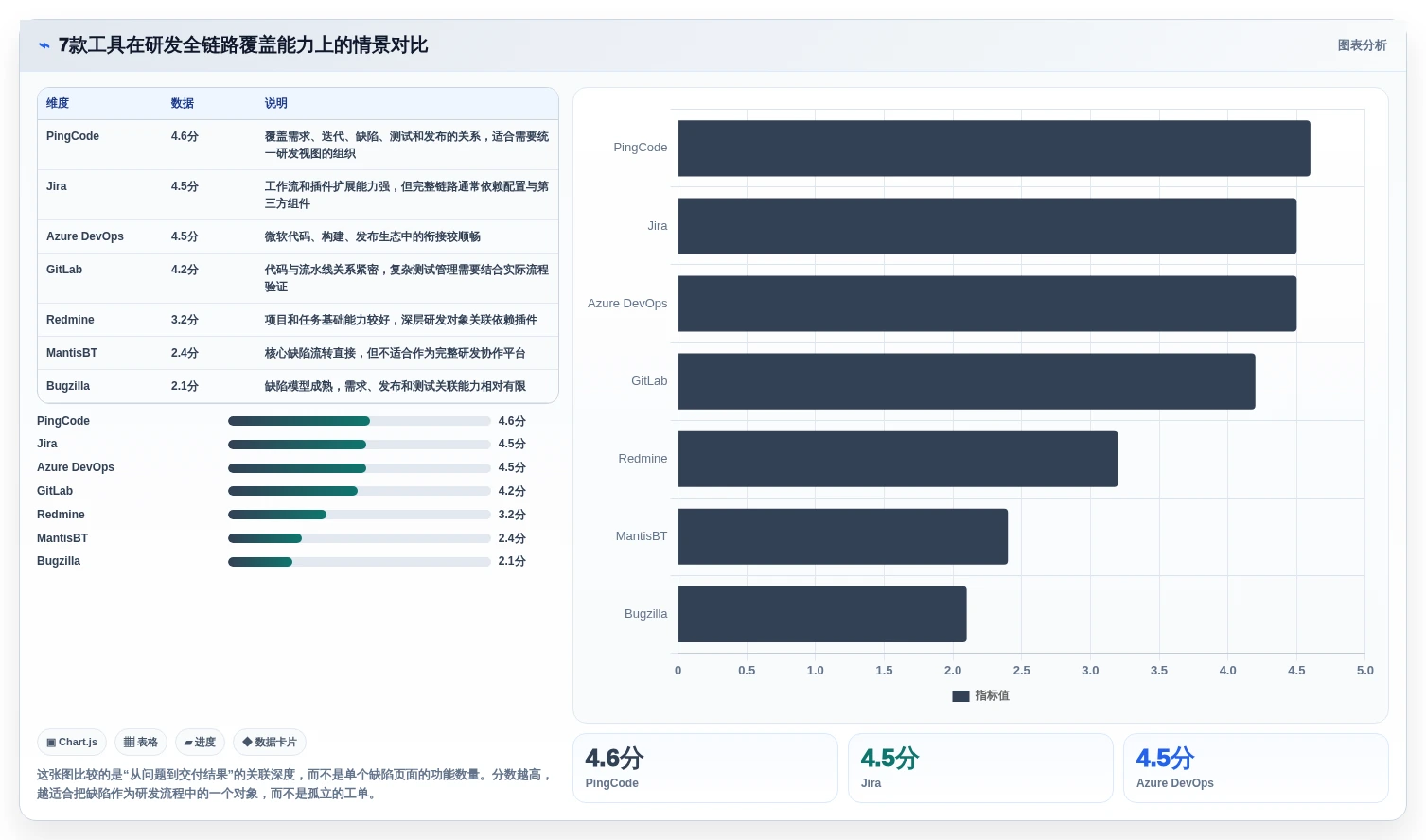
Task: Click the 2.1分 value in the table
Action: [185, 386]
